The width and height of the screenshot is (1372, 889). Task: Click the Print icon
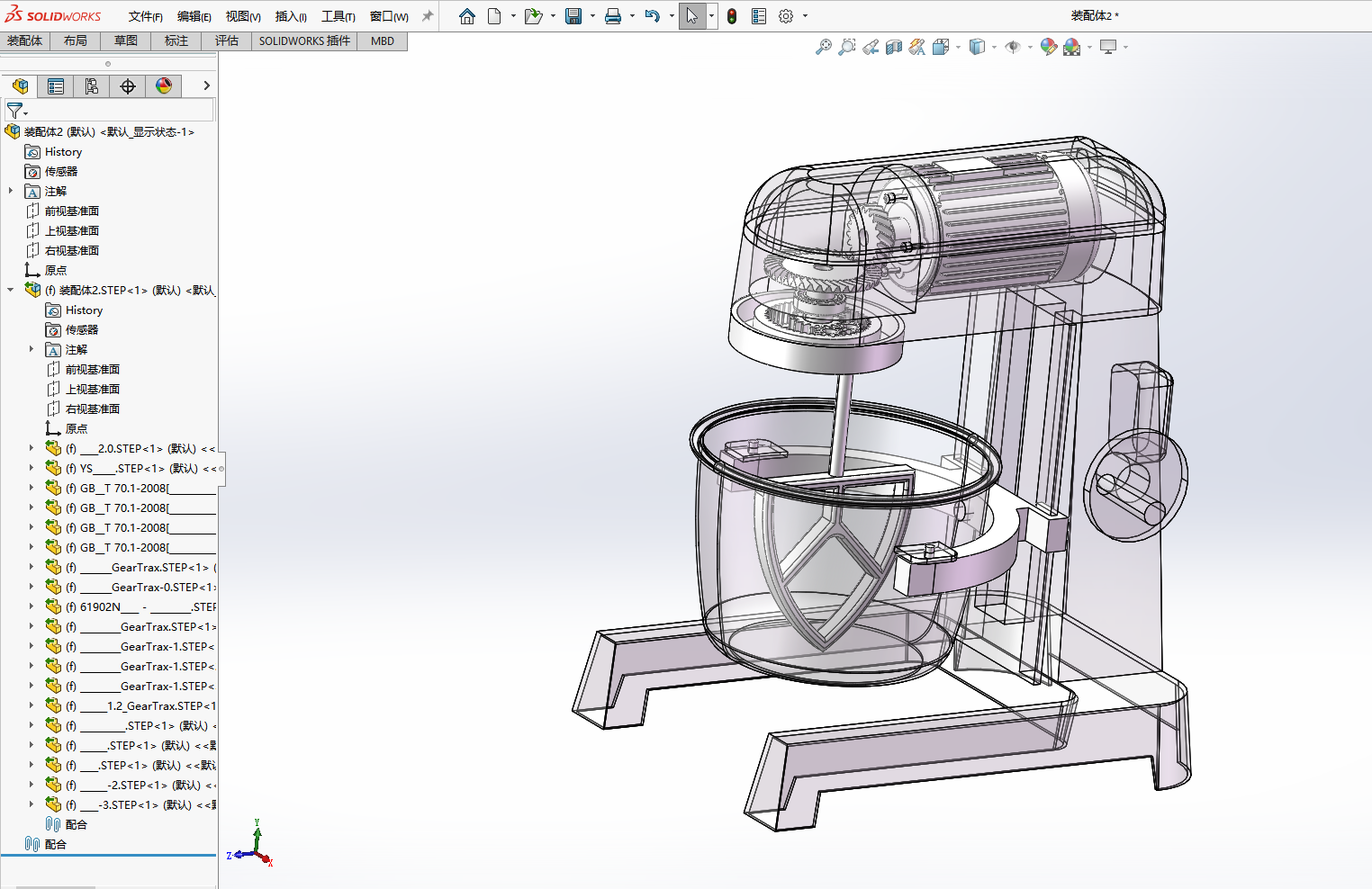pyautogui.click(x=613, y=16)
